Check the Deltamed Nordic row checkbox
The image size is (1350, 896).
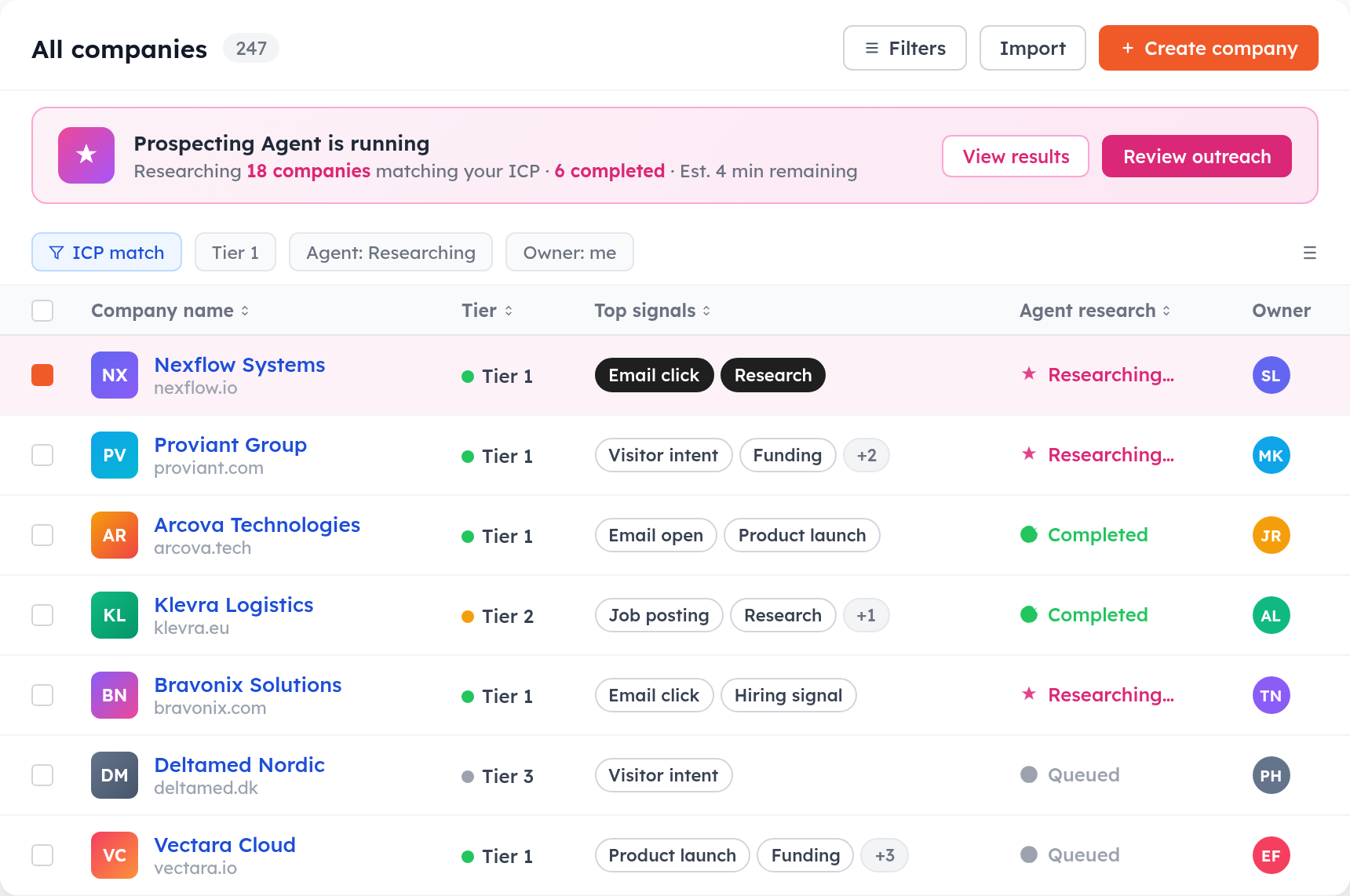point(42,775)
